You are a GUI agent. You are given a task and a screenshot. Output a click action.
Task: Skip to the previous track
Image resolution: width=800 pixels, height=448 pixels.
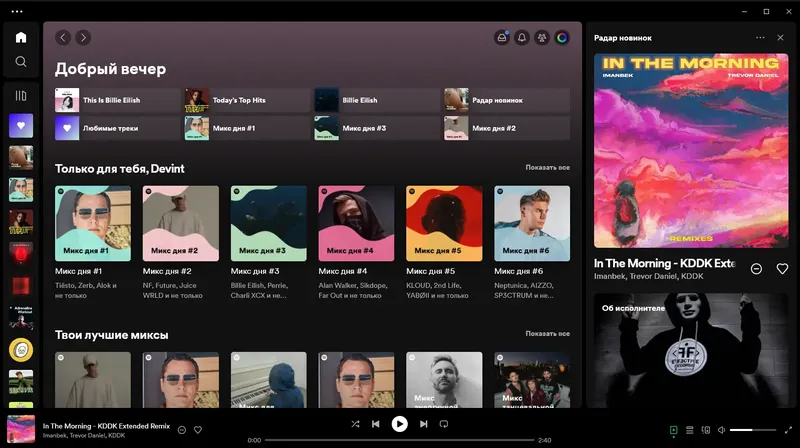376,424
